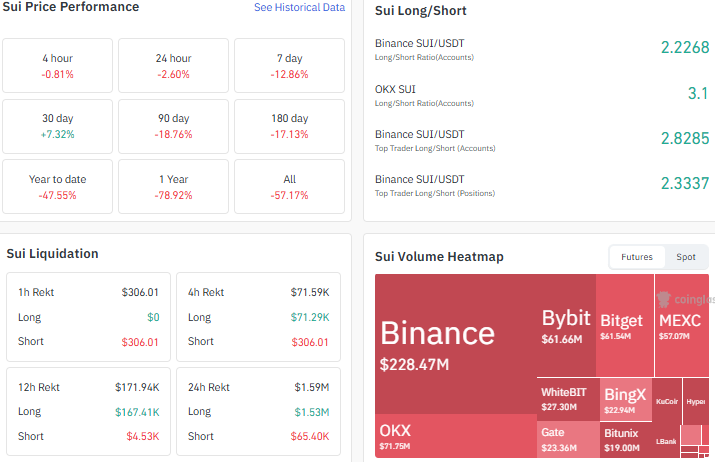
Task: Click the Bitunix $19.00M heatmap tile
Action: click(626, 439)
